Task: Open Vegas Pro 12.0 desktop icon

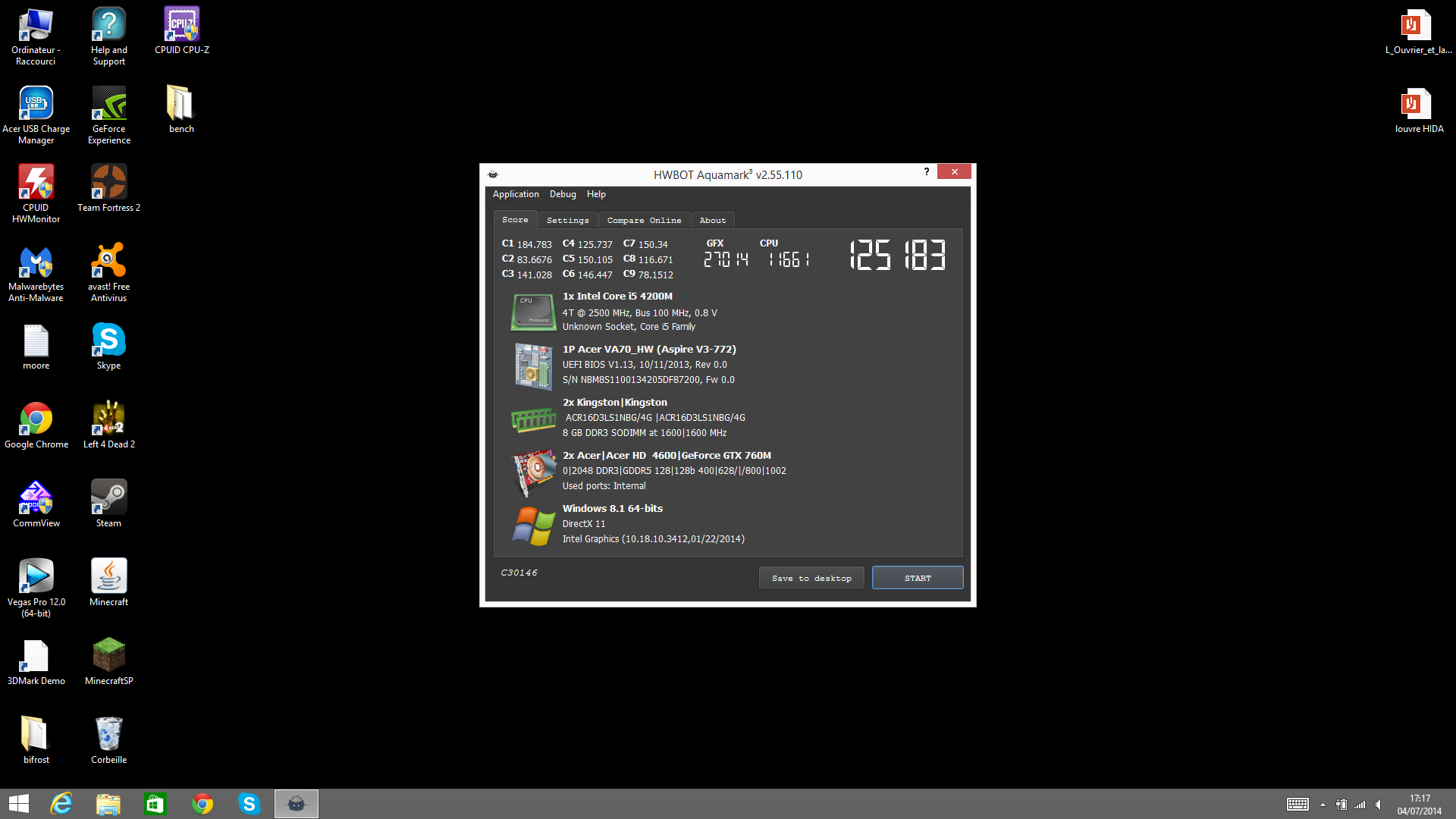Action: pos(36,588)
